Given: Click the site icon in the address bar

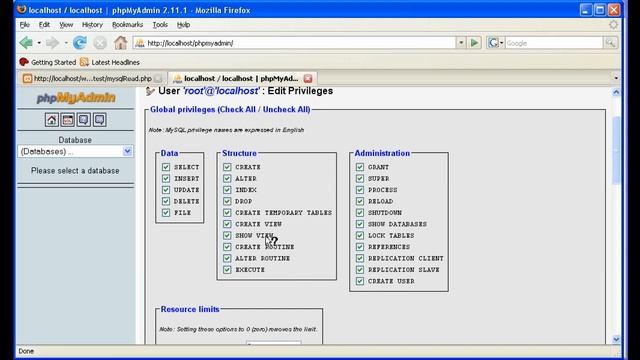Looking at the screenshot, I should tap(140, 43).
